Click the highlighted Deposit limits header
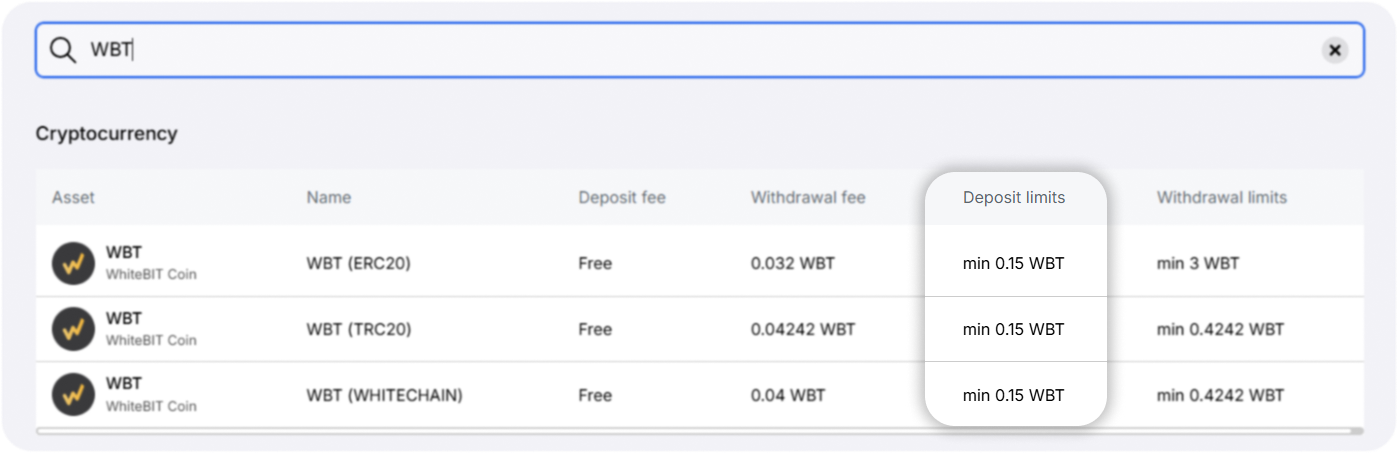Image resolution: width=1398 pixels, height=453 pixels. click(x=1014, y=198)
